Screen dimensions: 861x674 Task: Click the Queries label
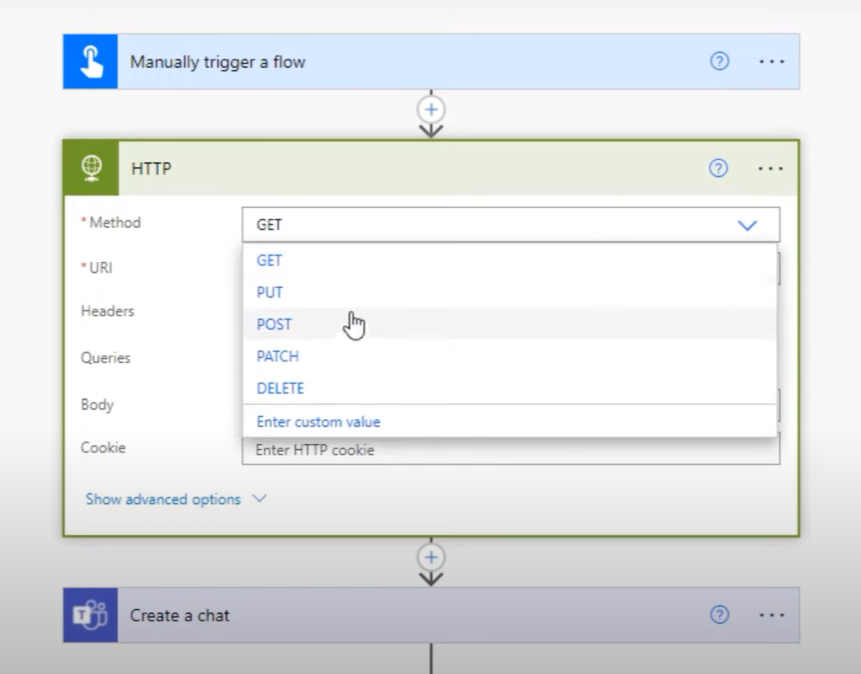pos(105,358)
